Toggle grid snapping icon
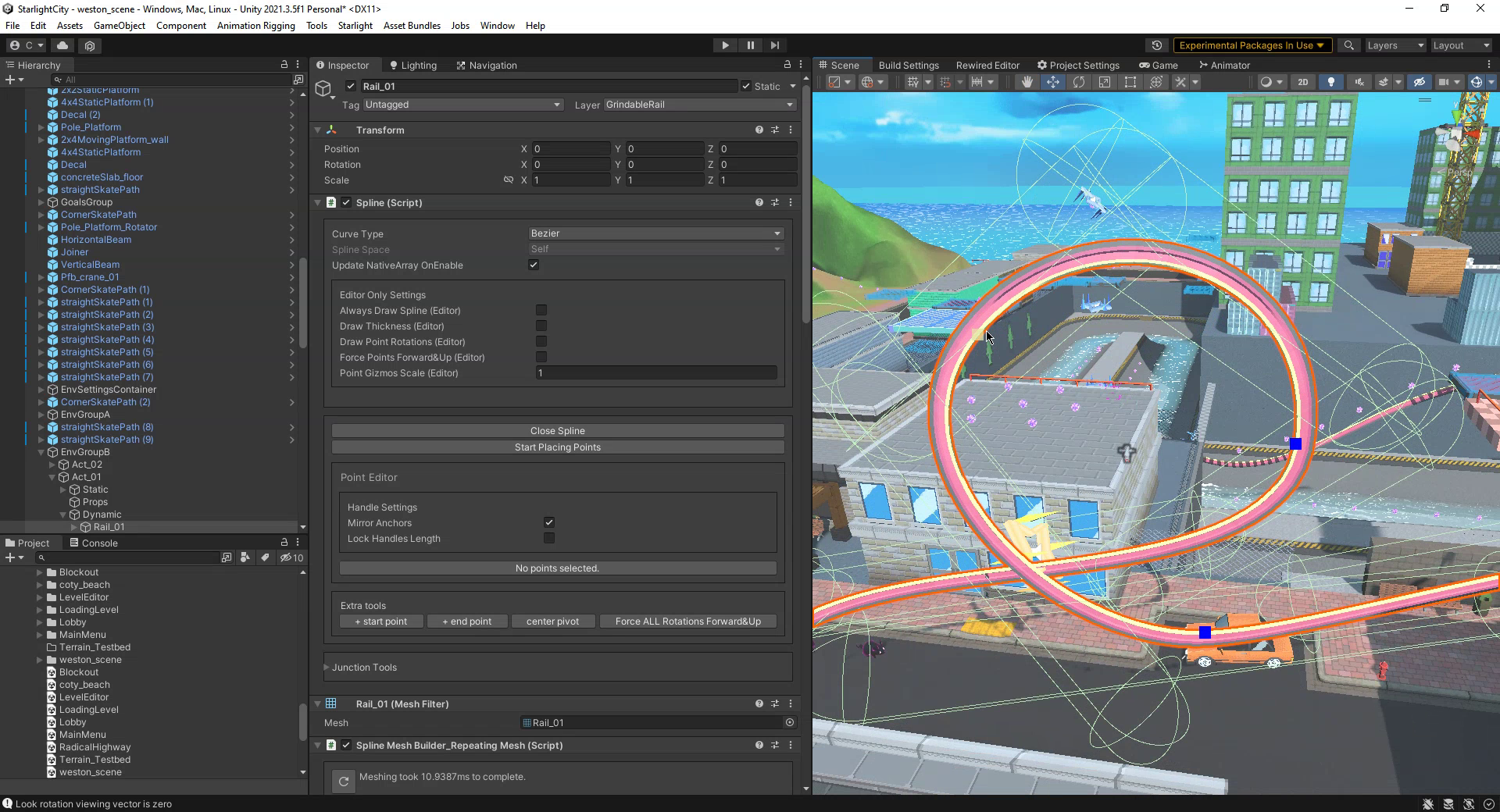This screenshot has height=812, width=1500. coord(945,82)
